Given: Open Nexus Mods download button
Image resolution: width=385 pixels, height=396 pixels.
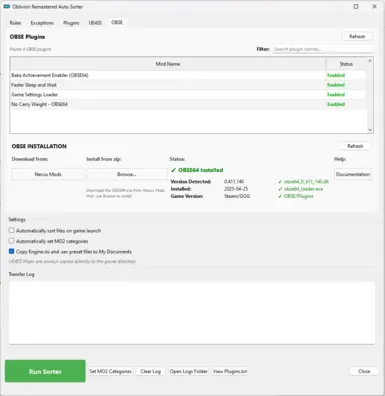Looking at the screenshot, I should pyautogui.click(x=48, y=174).
